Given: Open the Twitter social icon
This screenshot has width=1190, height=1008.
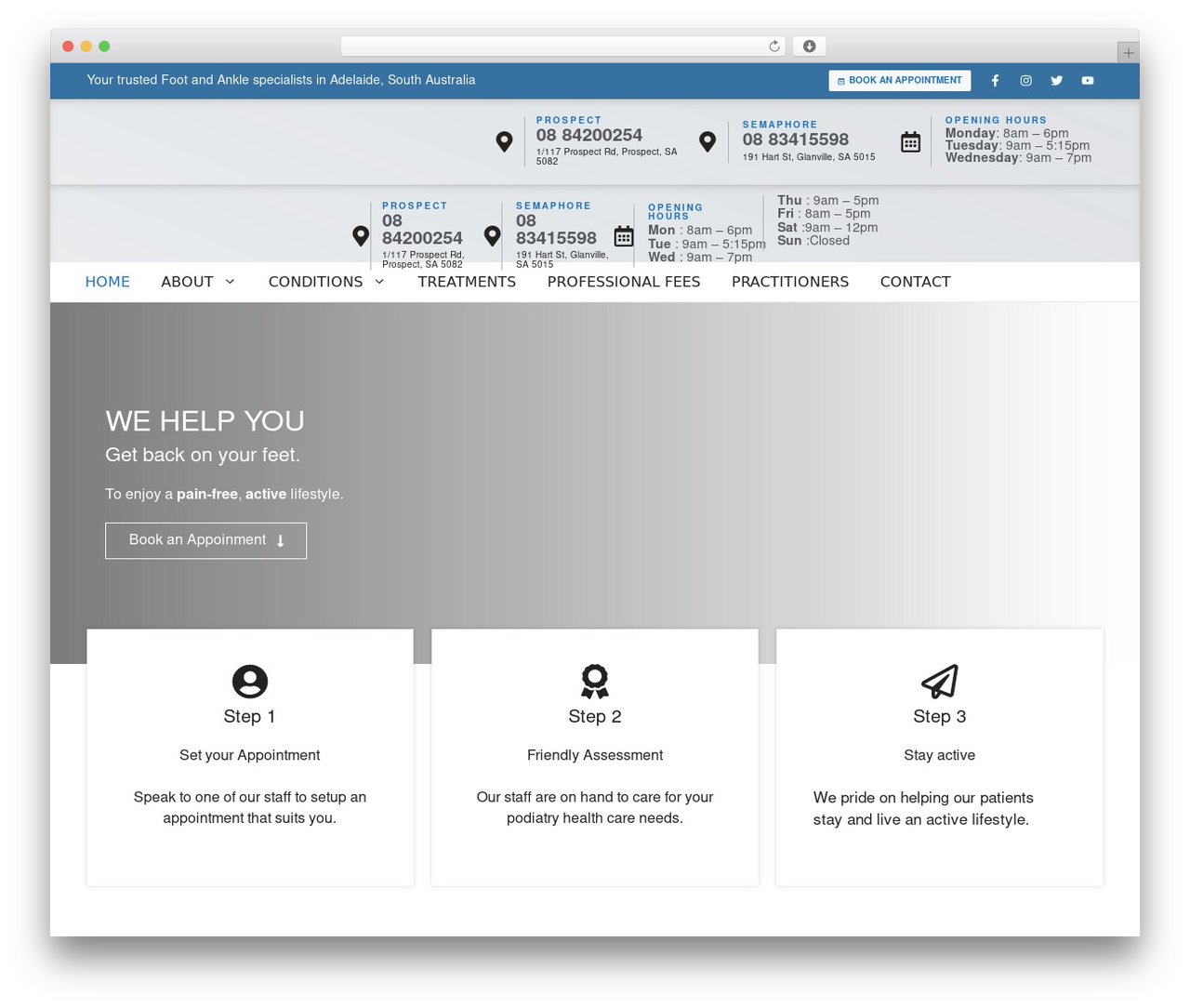Looking at the screenshot, I should tap(1056, 81).
